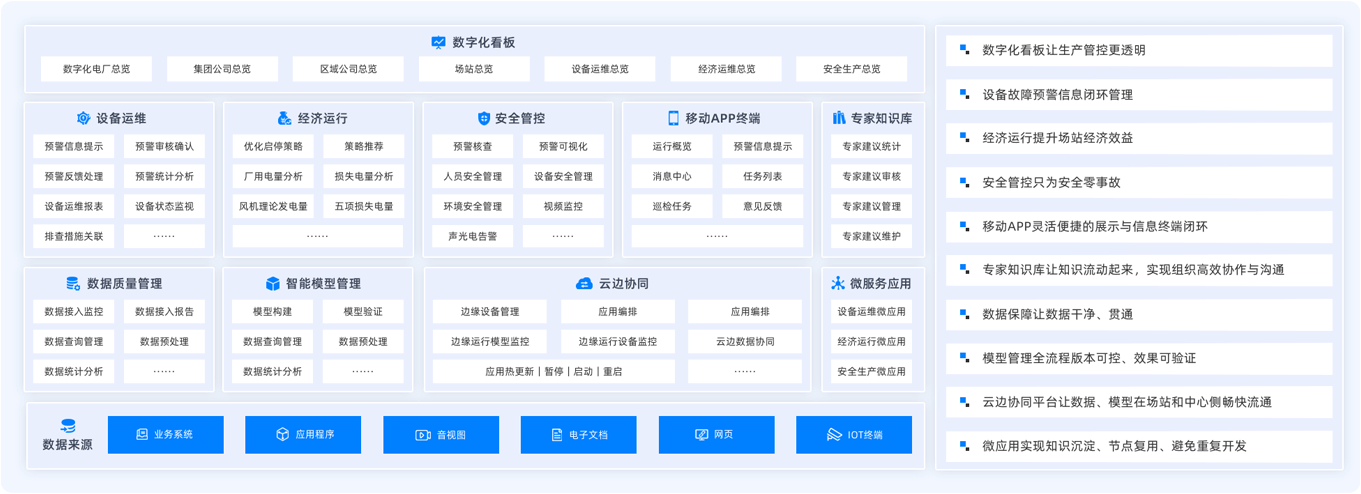Image resolution: width=1361 pixels, height=494 pixels.
Task: Click the 专家知识库 books icon
Action: point(839,118)
